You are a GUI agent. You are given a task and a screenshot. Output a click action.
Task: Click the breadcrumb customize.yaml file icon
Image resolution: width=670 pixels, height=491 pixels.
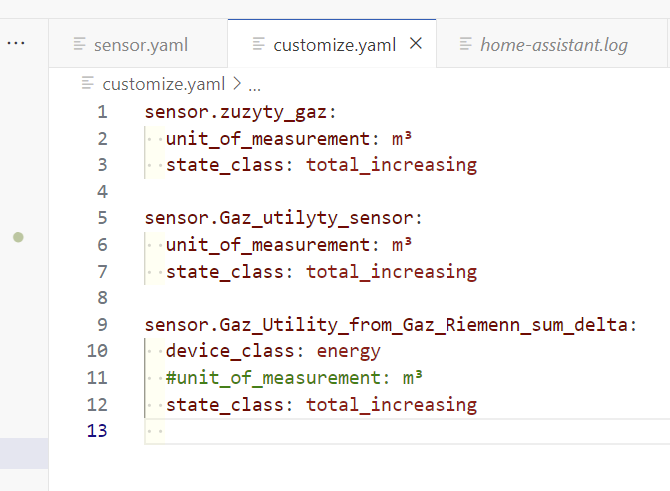click(x=88, y=83)
